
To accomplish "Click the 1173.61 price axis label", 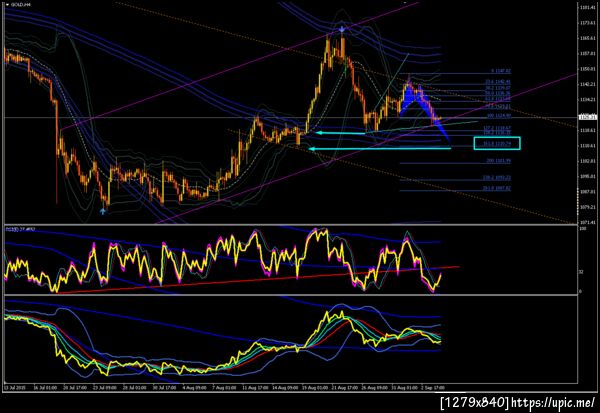I will pyautogui.click(x=587, y=23).
